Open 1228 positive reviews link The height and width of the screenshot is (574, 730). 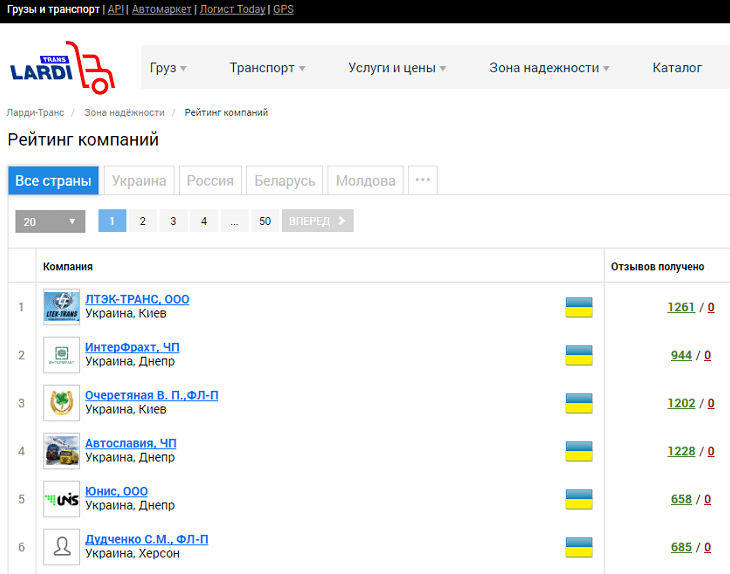click(681, 451)
